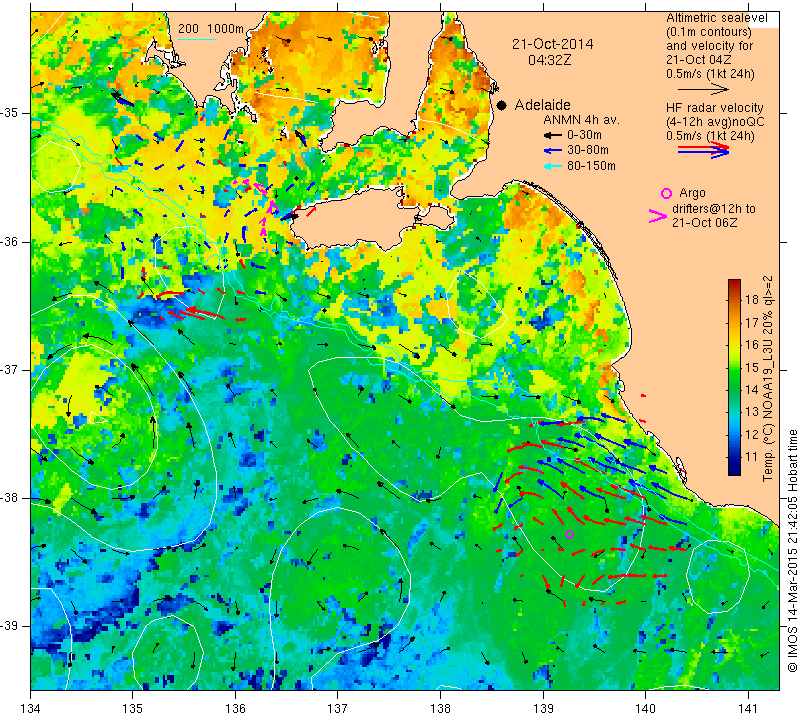
Task: Click the longitude label 138
Action: (x=440, y=709)
